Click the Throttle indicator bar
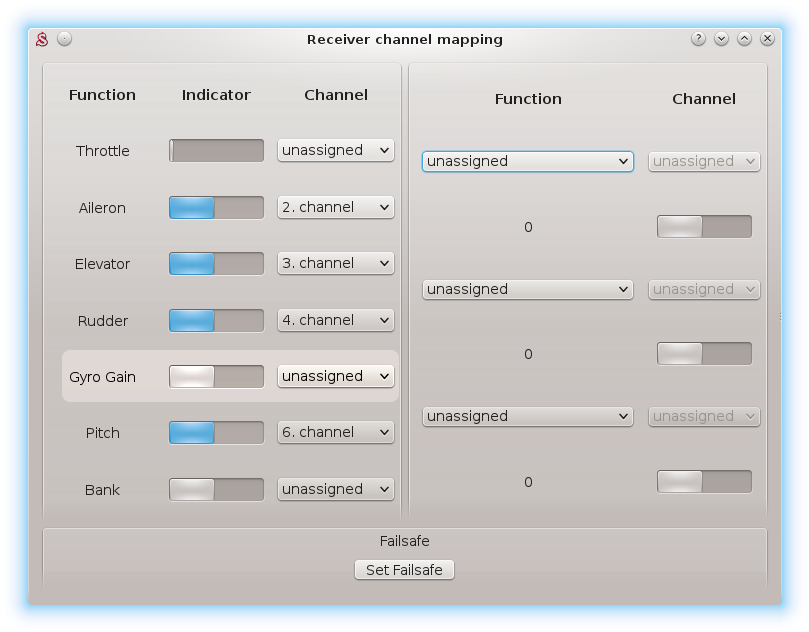809x632 pixels. tap(216, 150)
